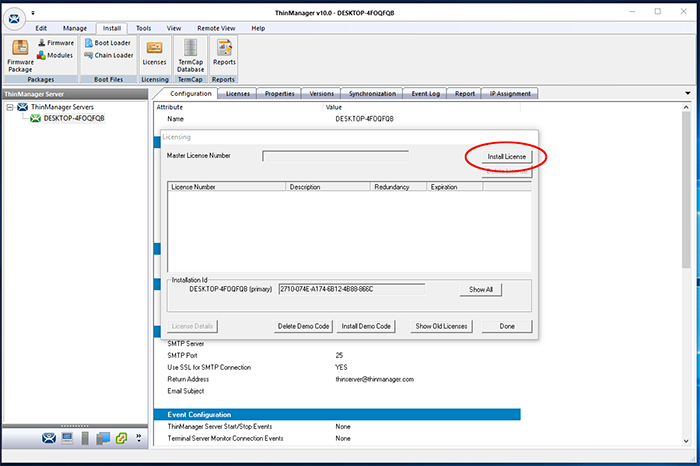Image resolution: width=700 pixels, height=466 pixels.
Task: Switch to the Licenses tab
Action: point(238,94)
